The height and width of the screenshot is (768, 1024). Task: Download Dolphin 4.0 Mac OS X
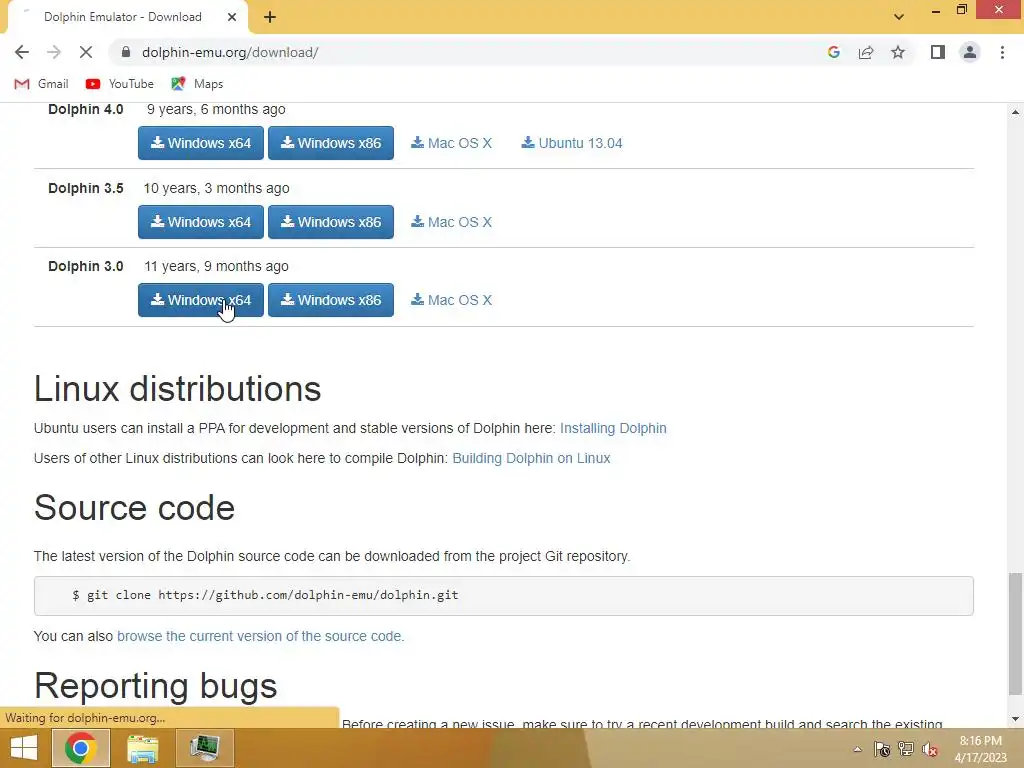click(x=451, y=143)
